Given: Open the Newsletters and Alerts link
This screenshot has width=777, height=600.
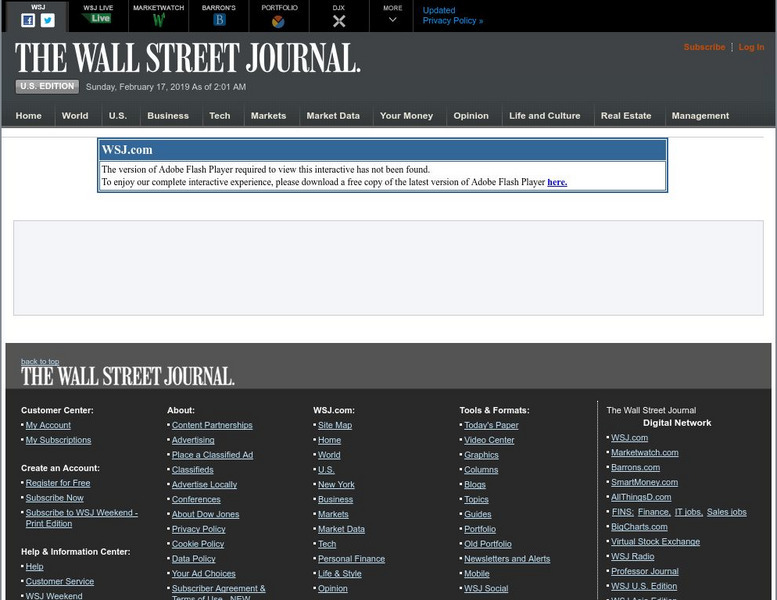Looking at the screenshot, I should tap(507, 559).
